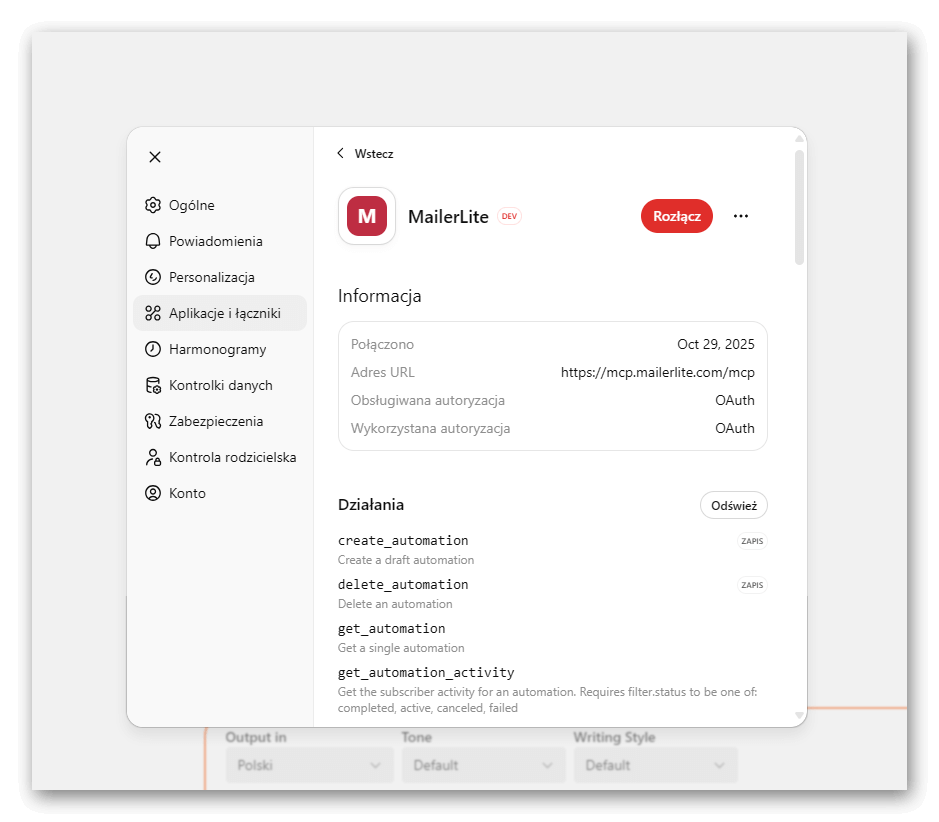Open the Writing Style dropdown
The height and width of the screenshot is (822, 939).
click(x=655, y=765)
